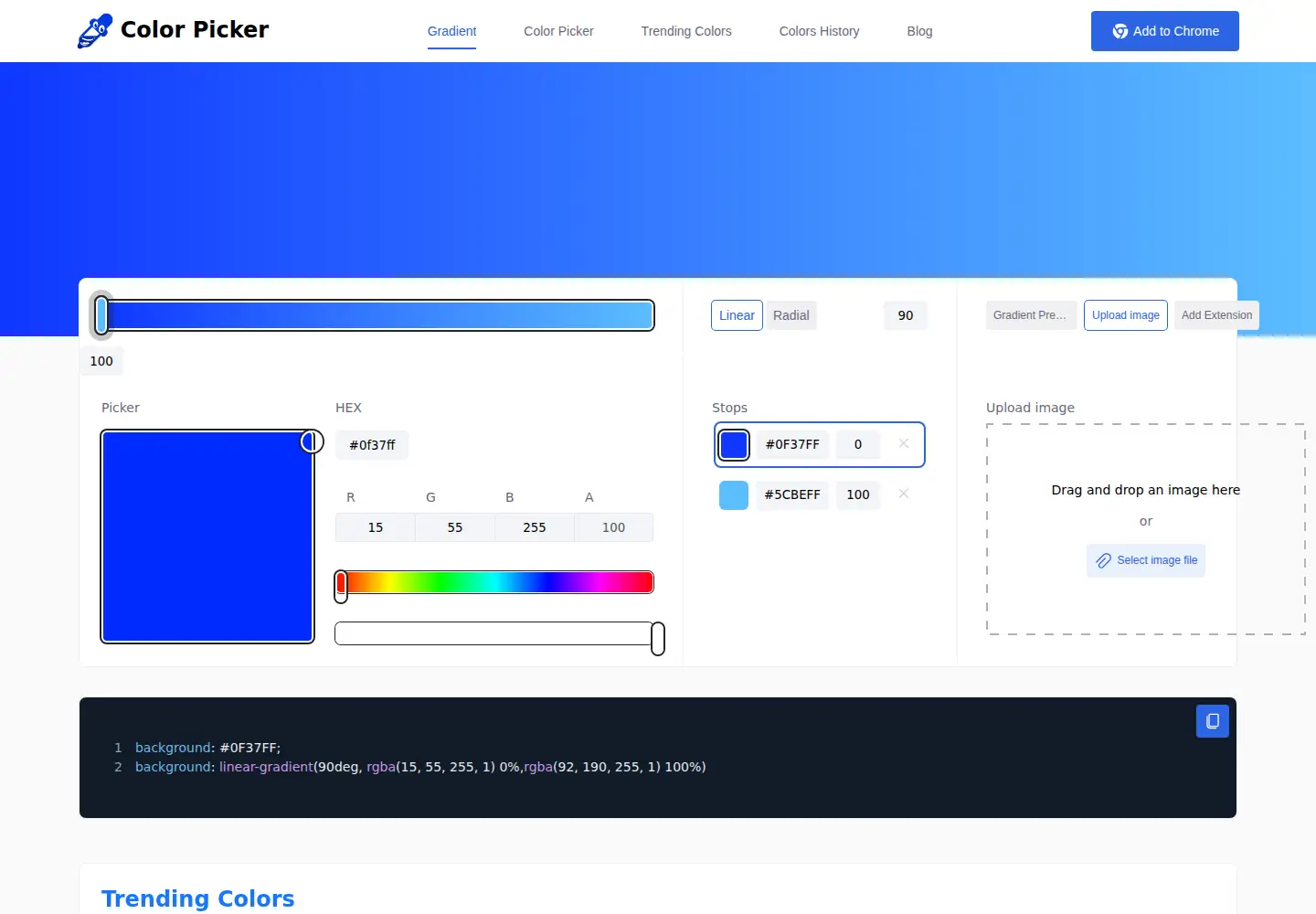Click the Trending Colors heading
The image size is (1316, 914).
point(198,898)
